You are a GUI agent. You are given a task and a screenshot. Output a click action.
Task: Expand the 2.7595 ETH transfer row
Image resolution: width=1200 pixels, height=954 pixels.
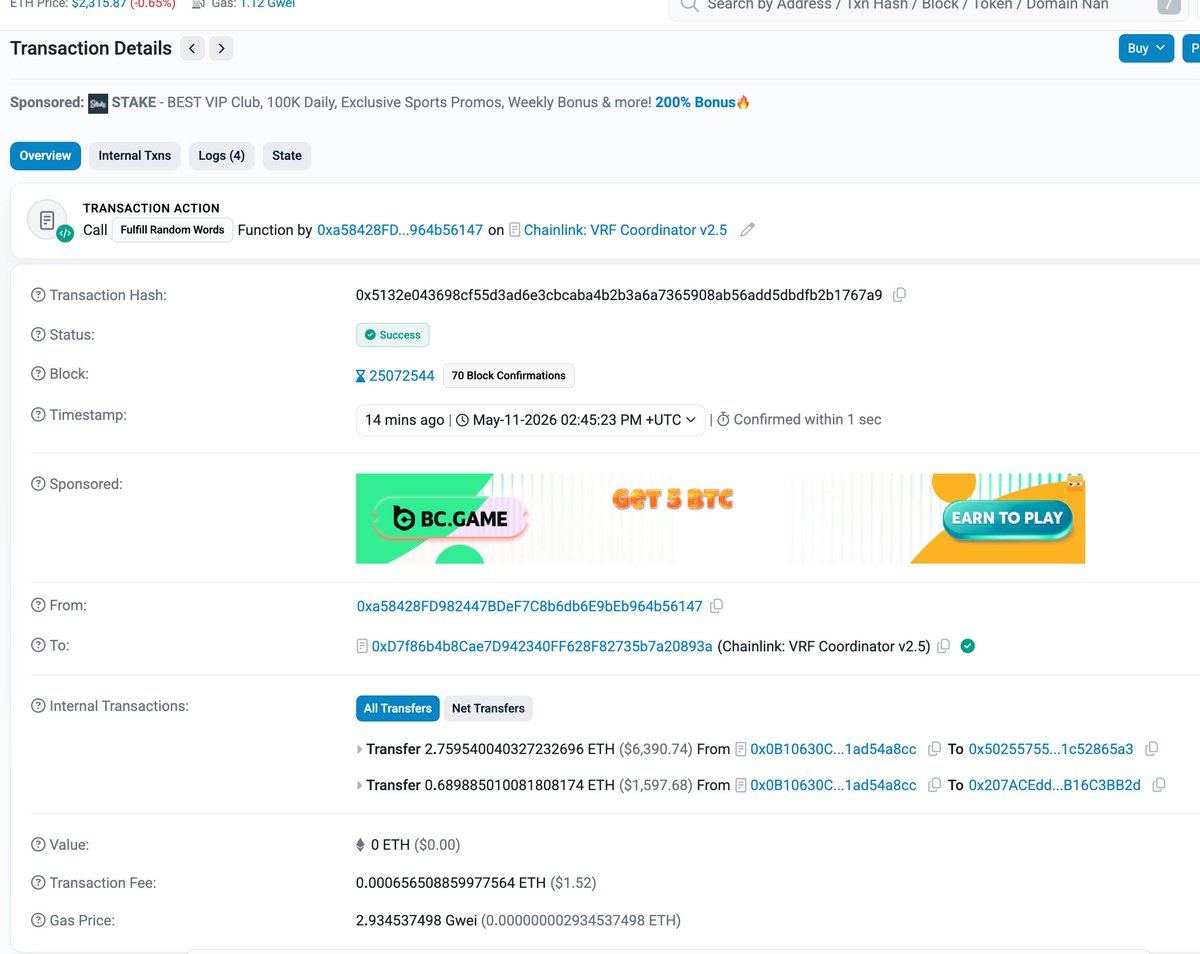(x=360, y=749)
